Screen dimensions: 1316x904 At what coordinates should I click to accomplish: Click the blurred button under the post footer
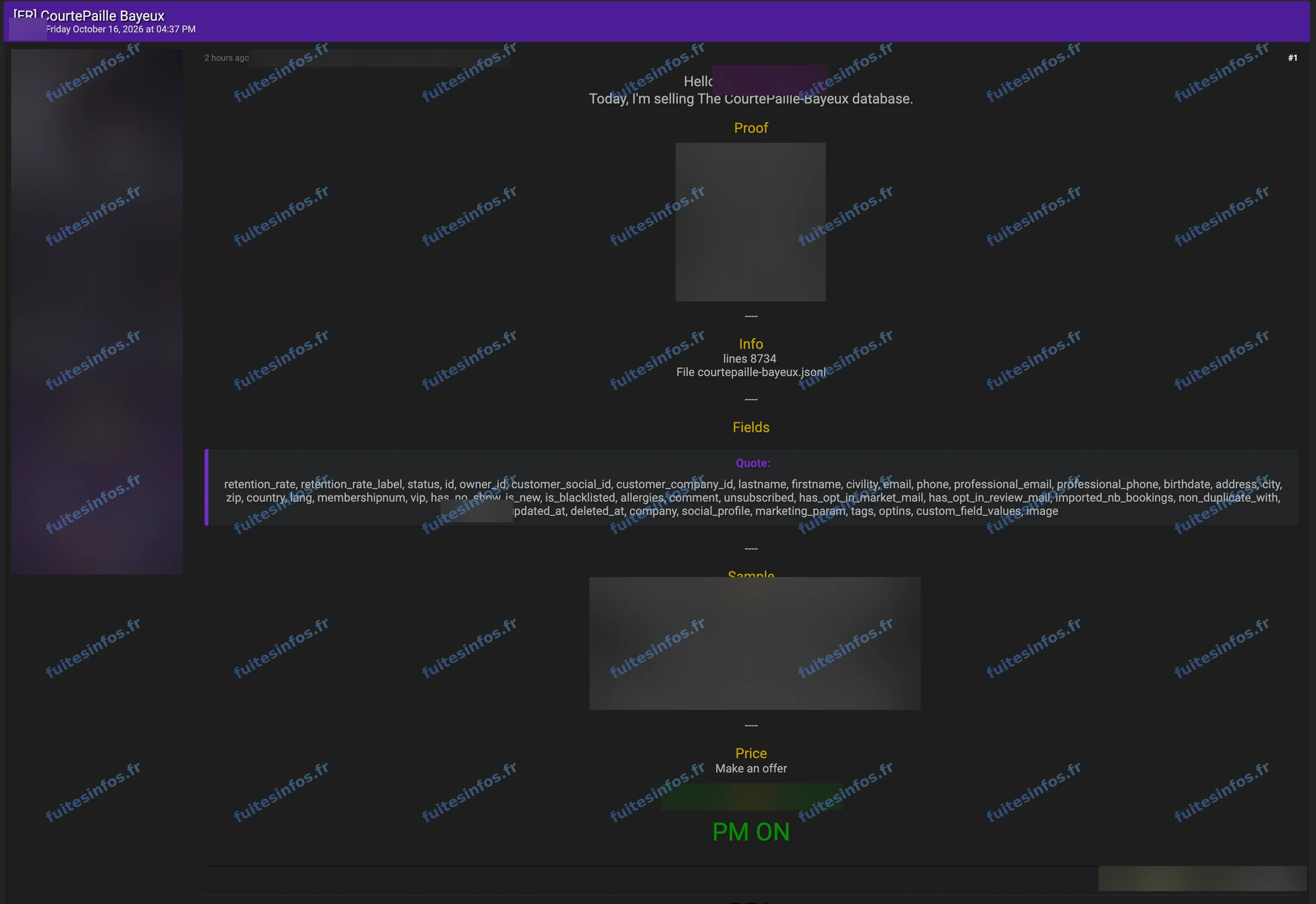click(1202, 878)
